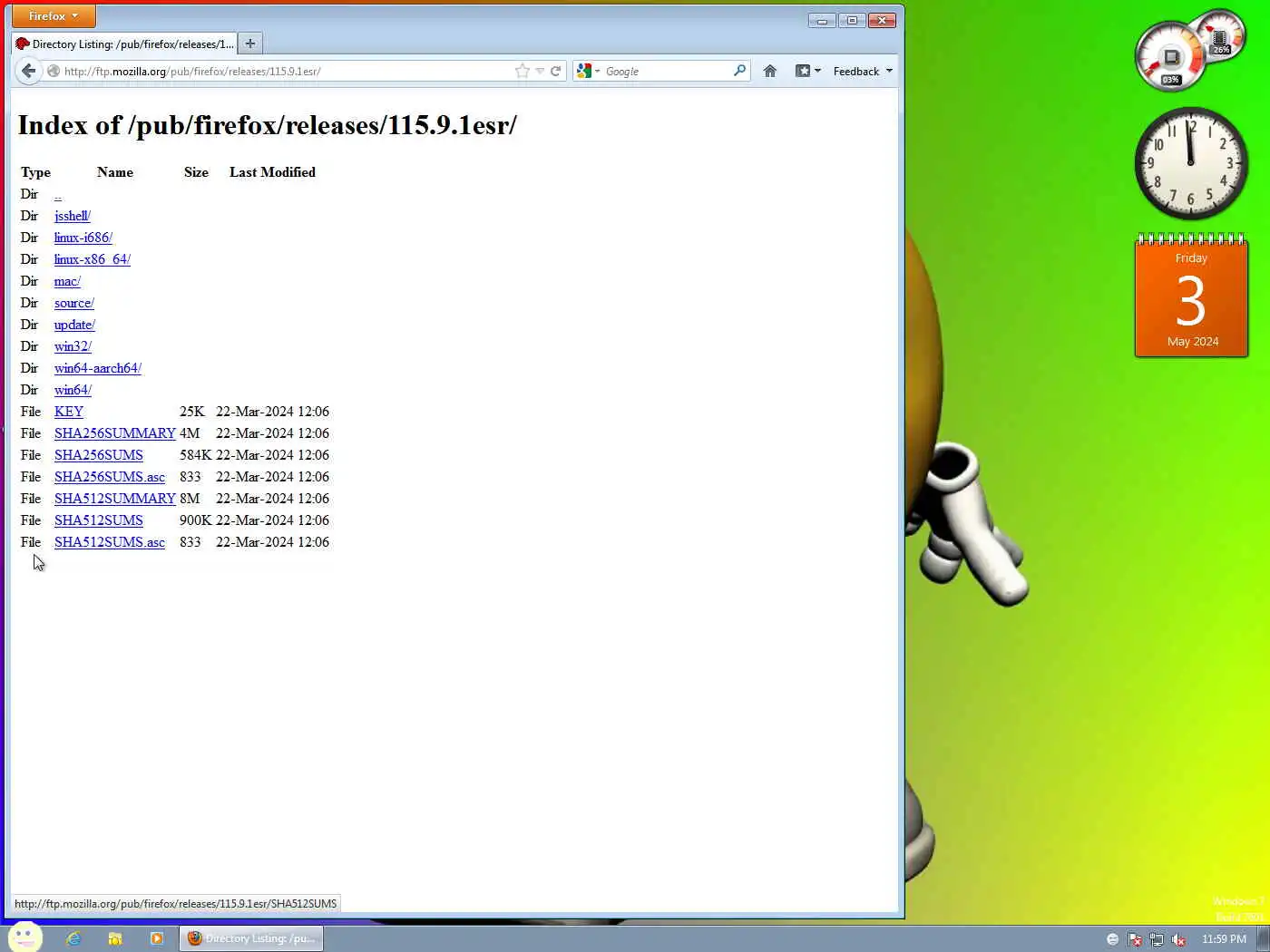Launch Windows Media Player from taskbar
The image size is (1270, 952).
[156, 938]
